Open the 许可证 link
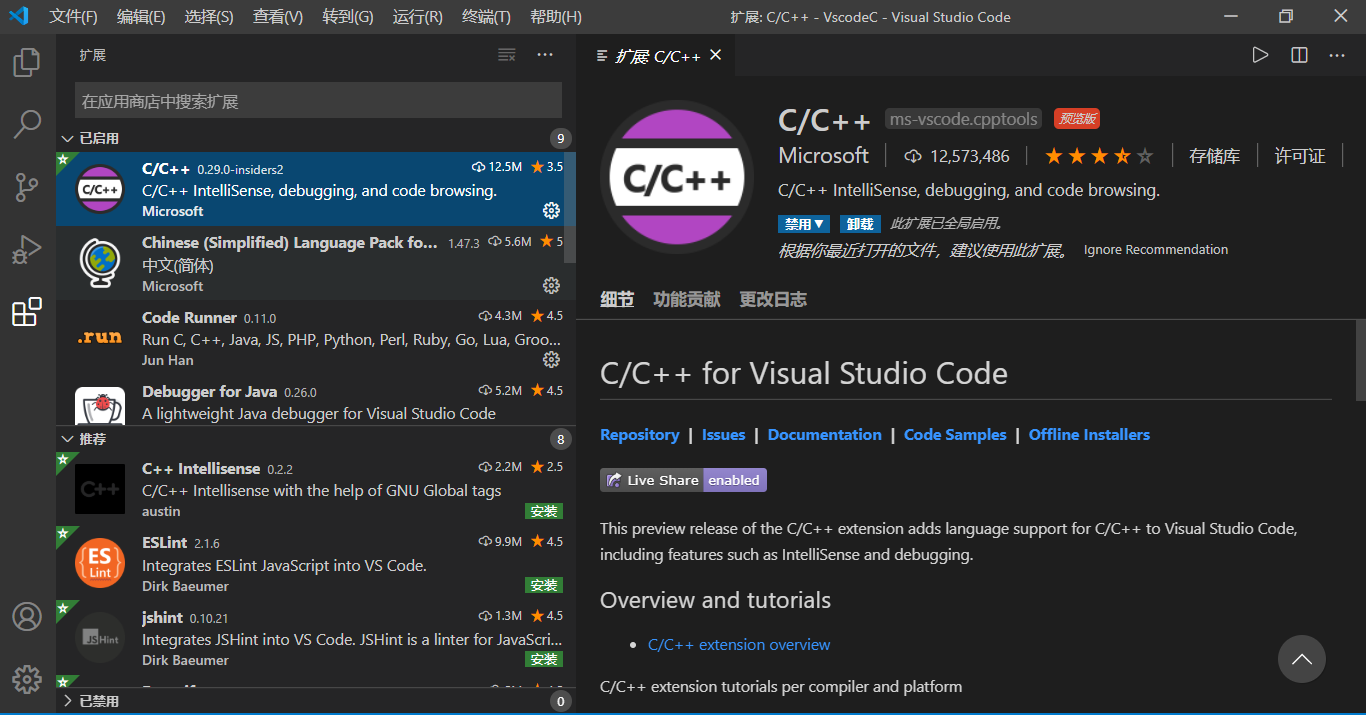 (1300, 156)
